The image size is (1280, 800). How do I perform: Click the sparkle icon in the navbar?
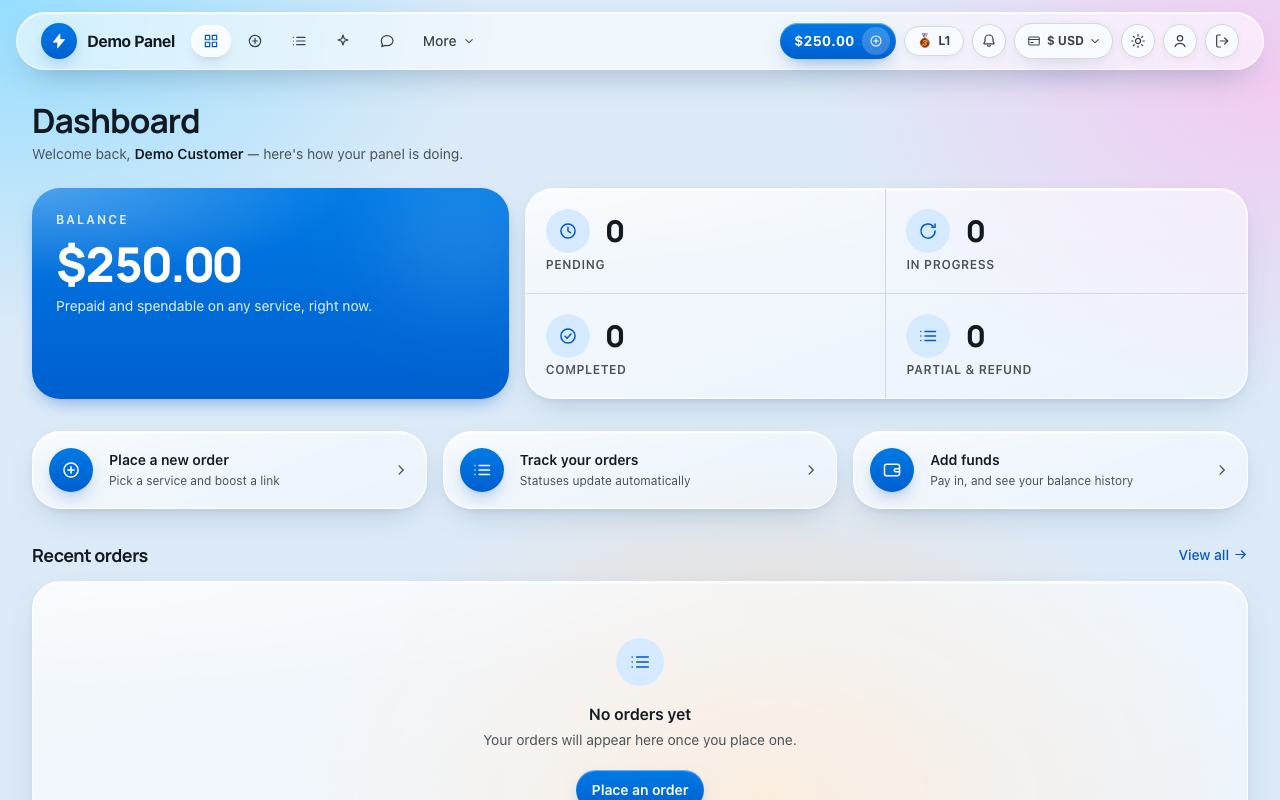[343, 41]
